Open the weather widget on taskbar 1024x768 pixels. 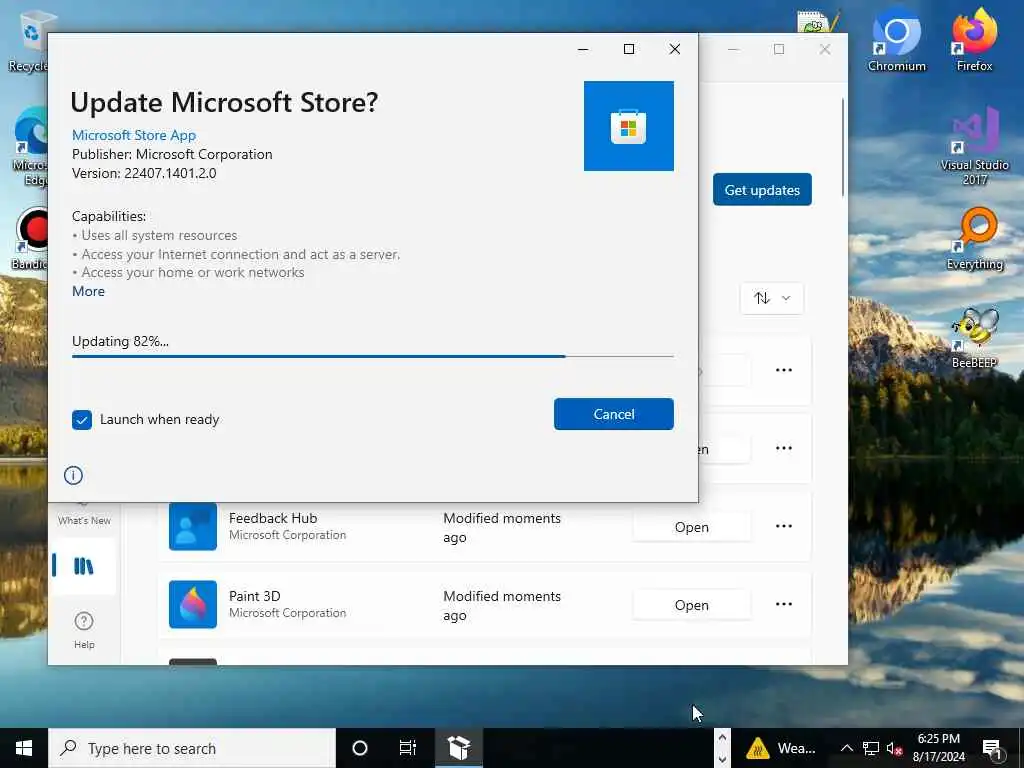pos(781,748)
